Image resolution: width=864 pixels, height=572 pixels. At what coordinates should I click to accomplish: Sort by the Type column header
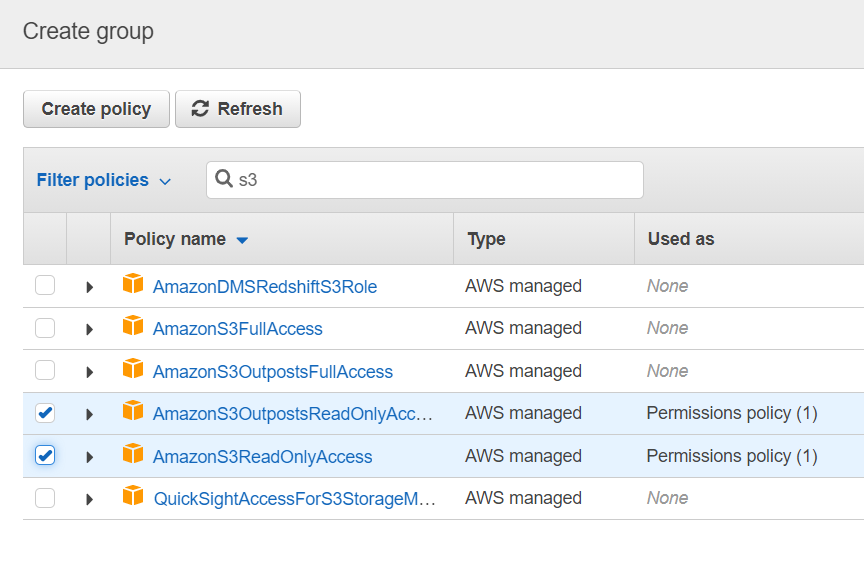(486, 239)
